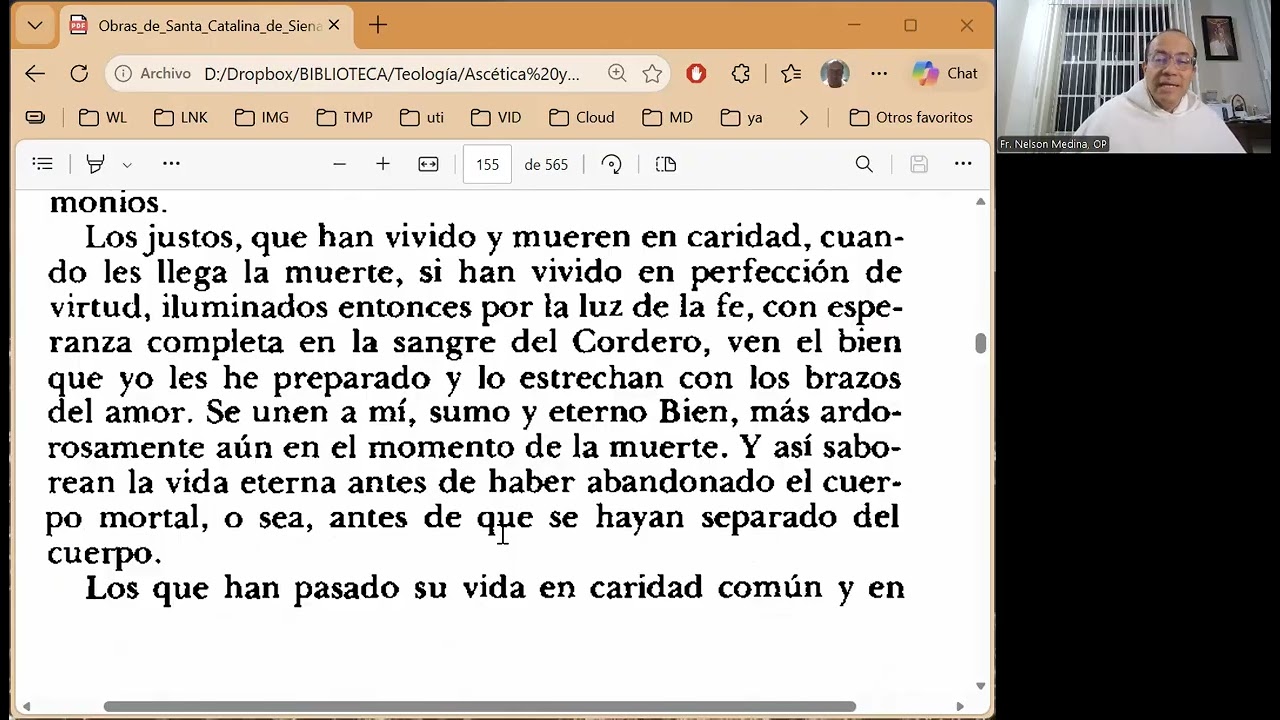This screenshot has width=1280, height=720.
Task: Expand highlight color options arrow
Action: pos(126,165)
